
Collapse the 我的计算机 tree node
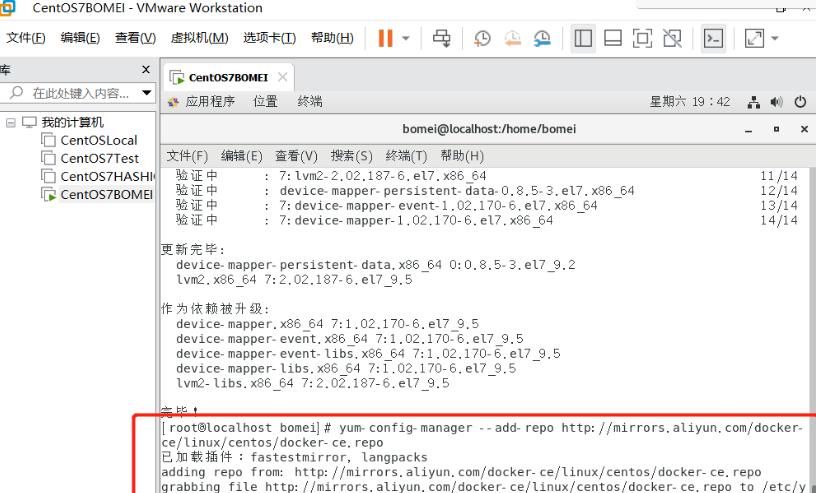point(10,123)
